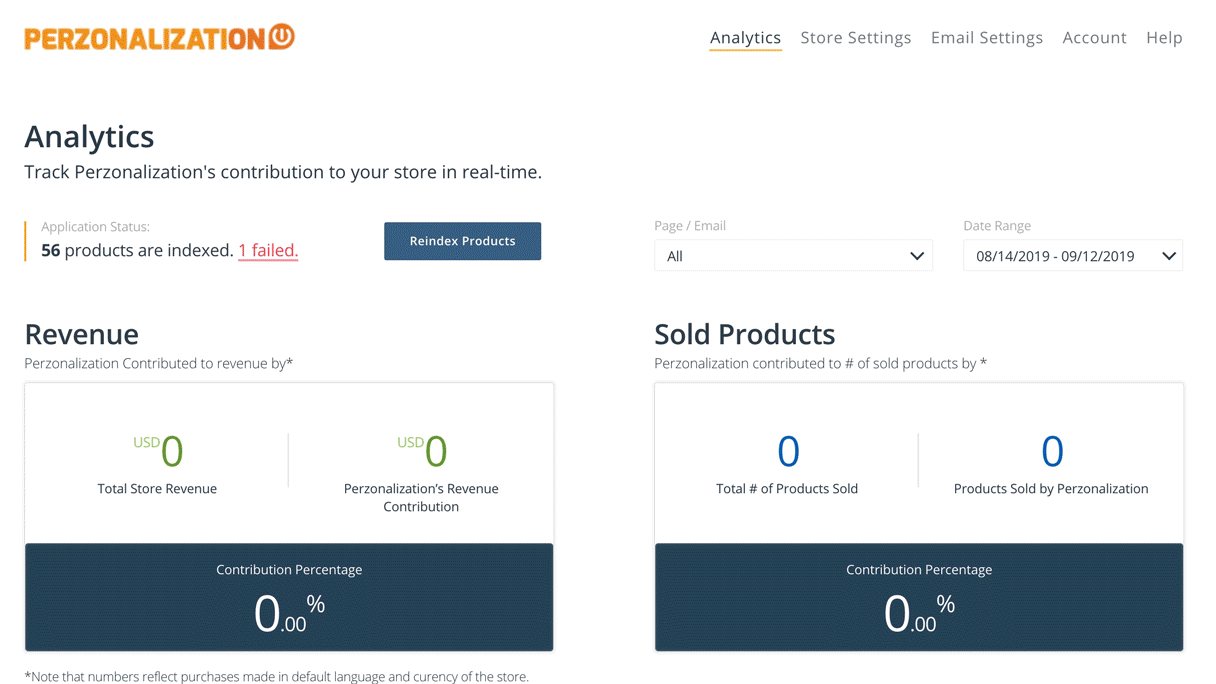Click the Sold Products heading

point(744,334)
